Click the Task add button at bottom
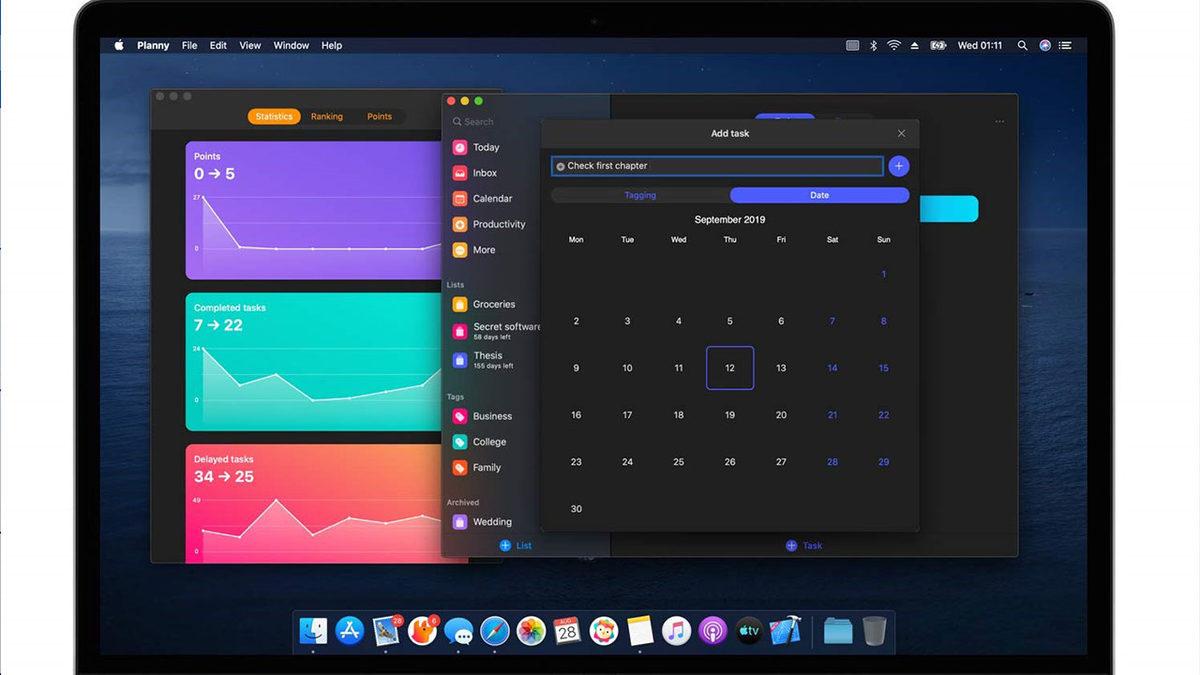 pos(804,545)
